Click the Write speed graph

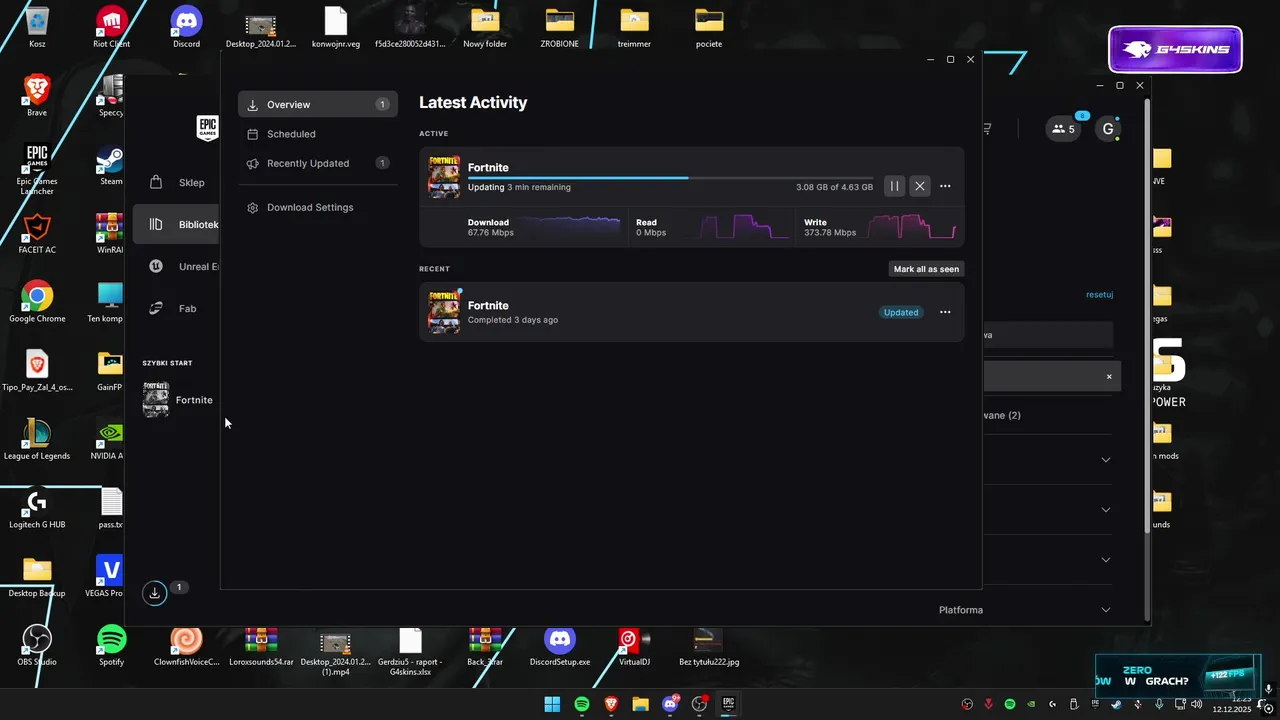coord(912,226)
